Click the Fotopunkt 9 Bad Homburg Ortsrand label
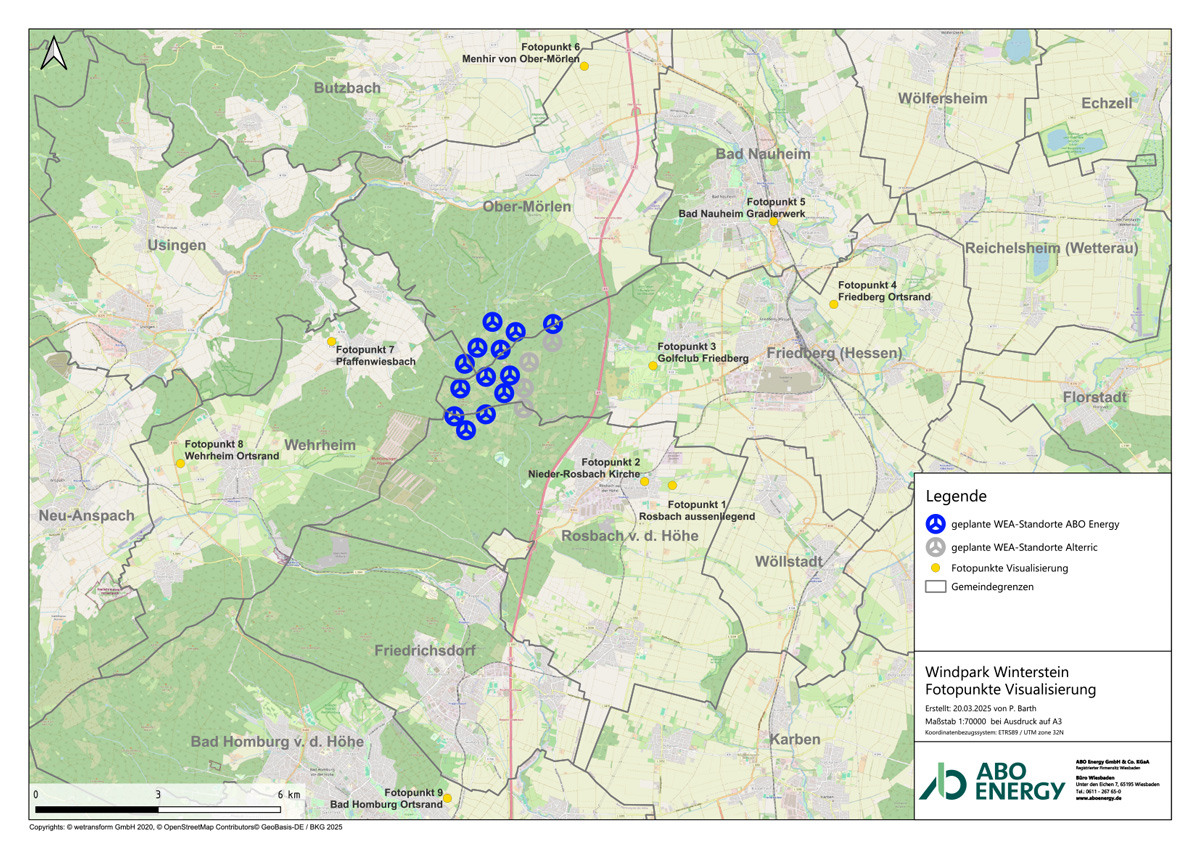Image resolution: width=1200 pixels, height=848 pixels. pos(387,798)
